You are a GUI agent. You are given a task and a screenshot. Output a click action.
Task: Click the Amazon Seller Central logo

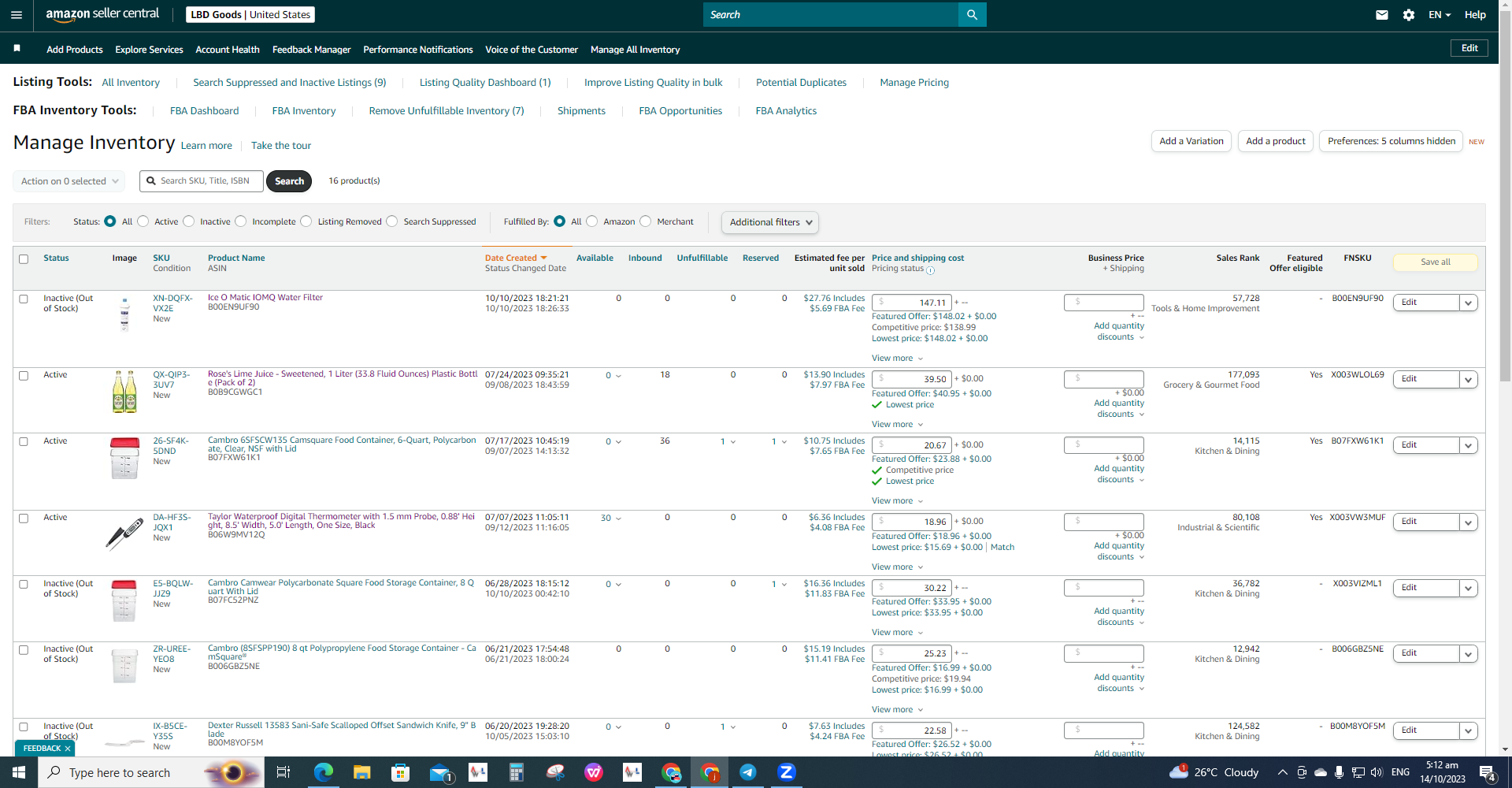pos(102,14)
